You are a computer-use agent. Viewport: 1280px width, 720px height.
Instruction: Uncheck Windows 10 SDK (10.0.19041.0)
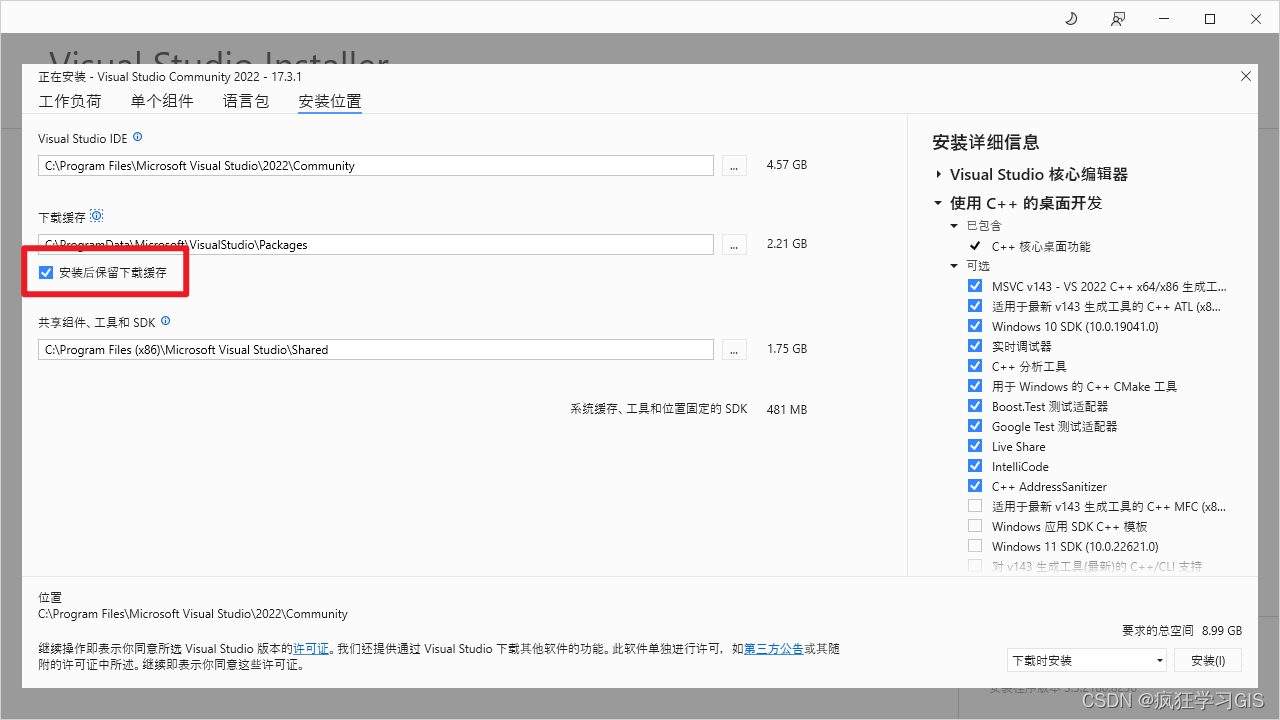click(x=975, y=326)
